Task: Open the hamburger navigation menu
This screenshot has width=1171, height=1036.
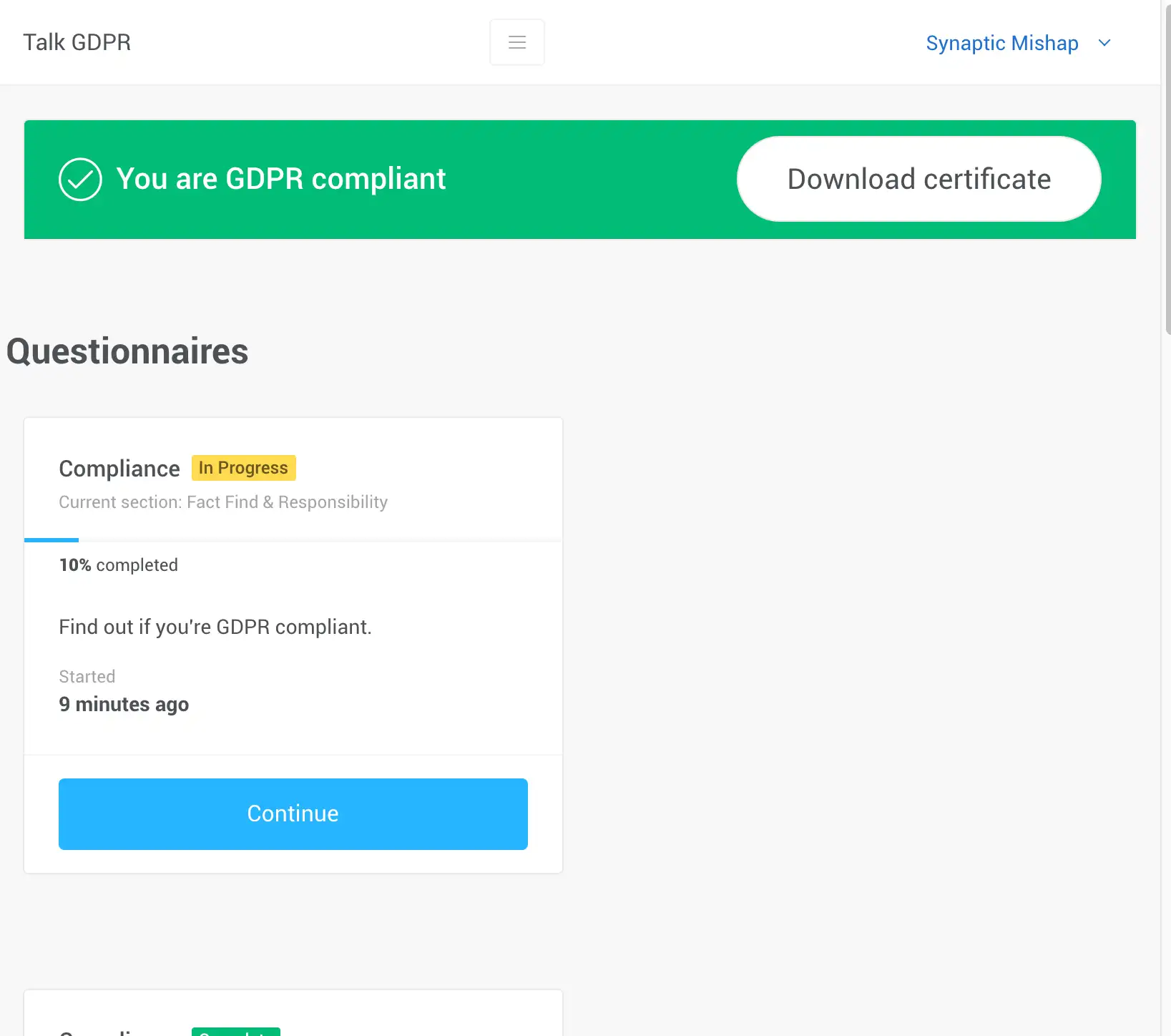Action: [516, 42]
